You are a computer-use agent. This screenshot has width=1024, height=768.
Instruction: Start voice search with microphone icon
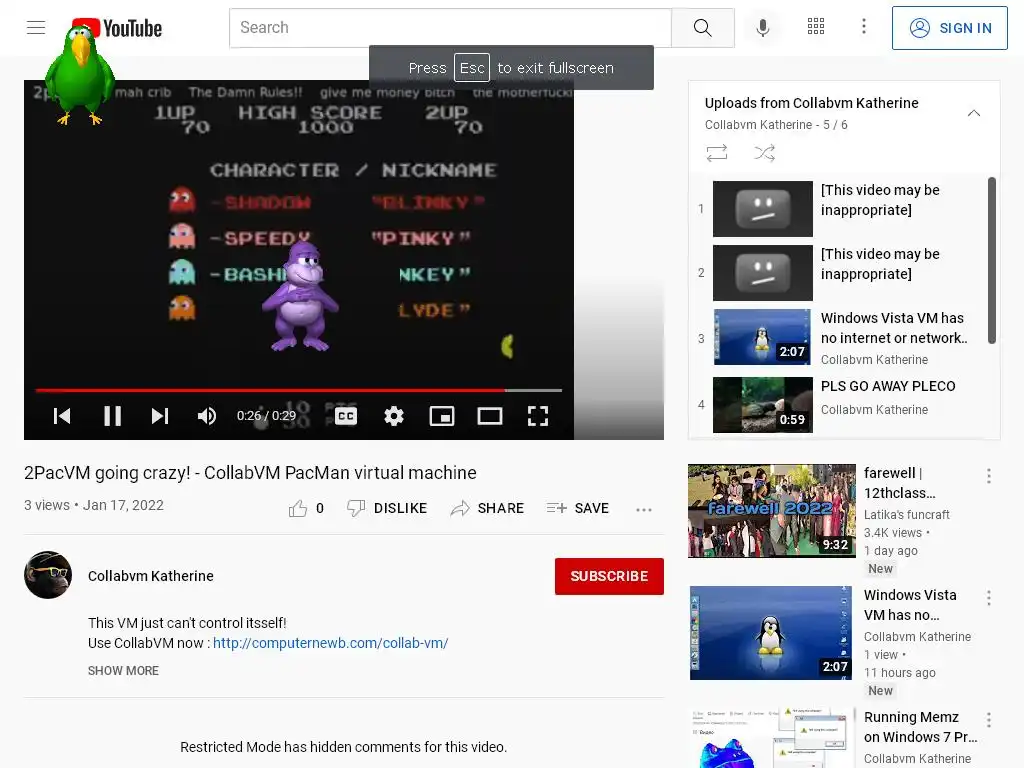click(763, 27)
